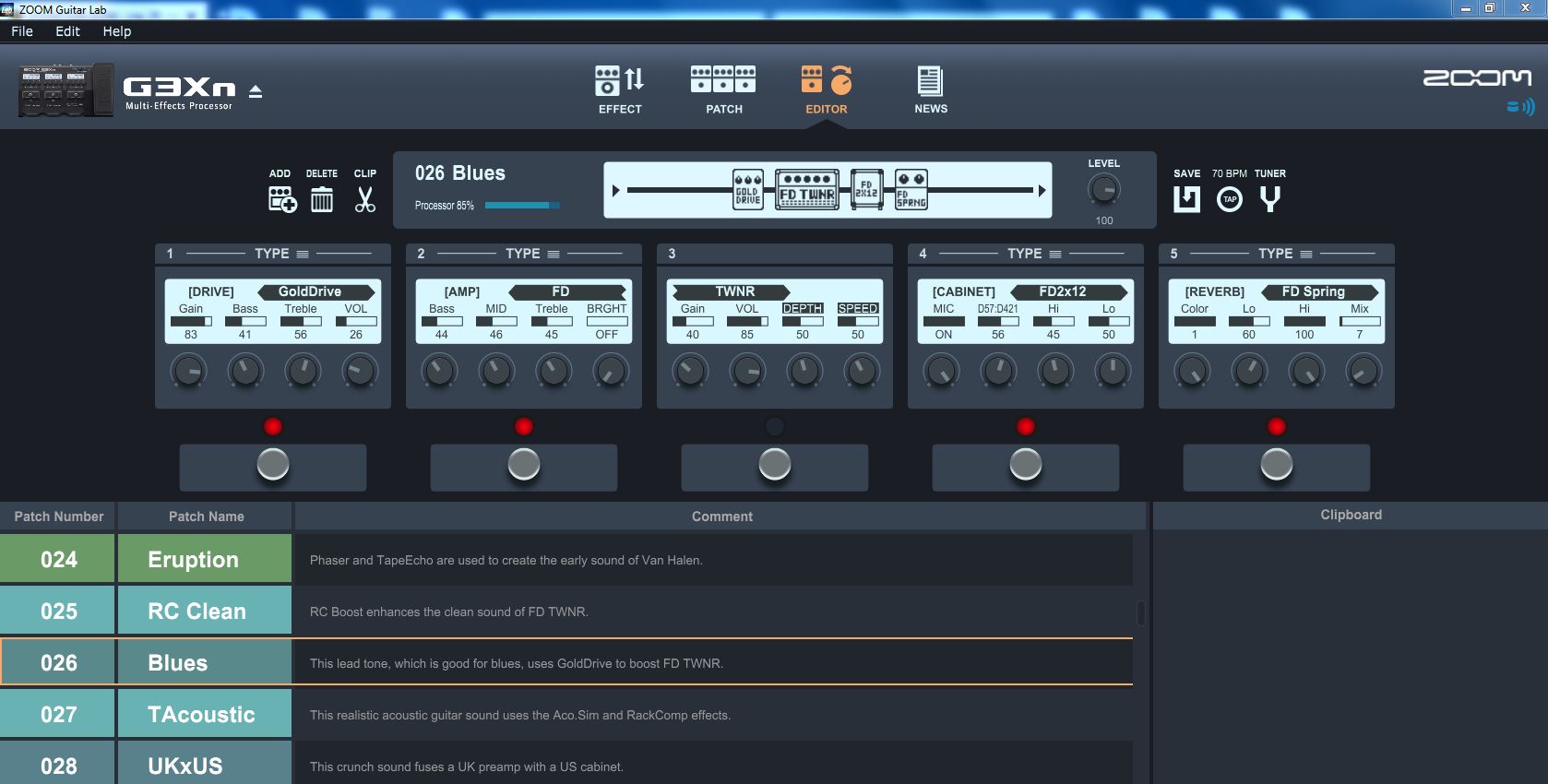Click the eject arrow beside G3Xn
Image resolution: width=1548 pixels, height=784 pixels.
(x=256, y=91)
